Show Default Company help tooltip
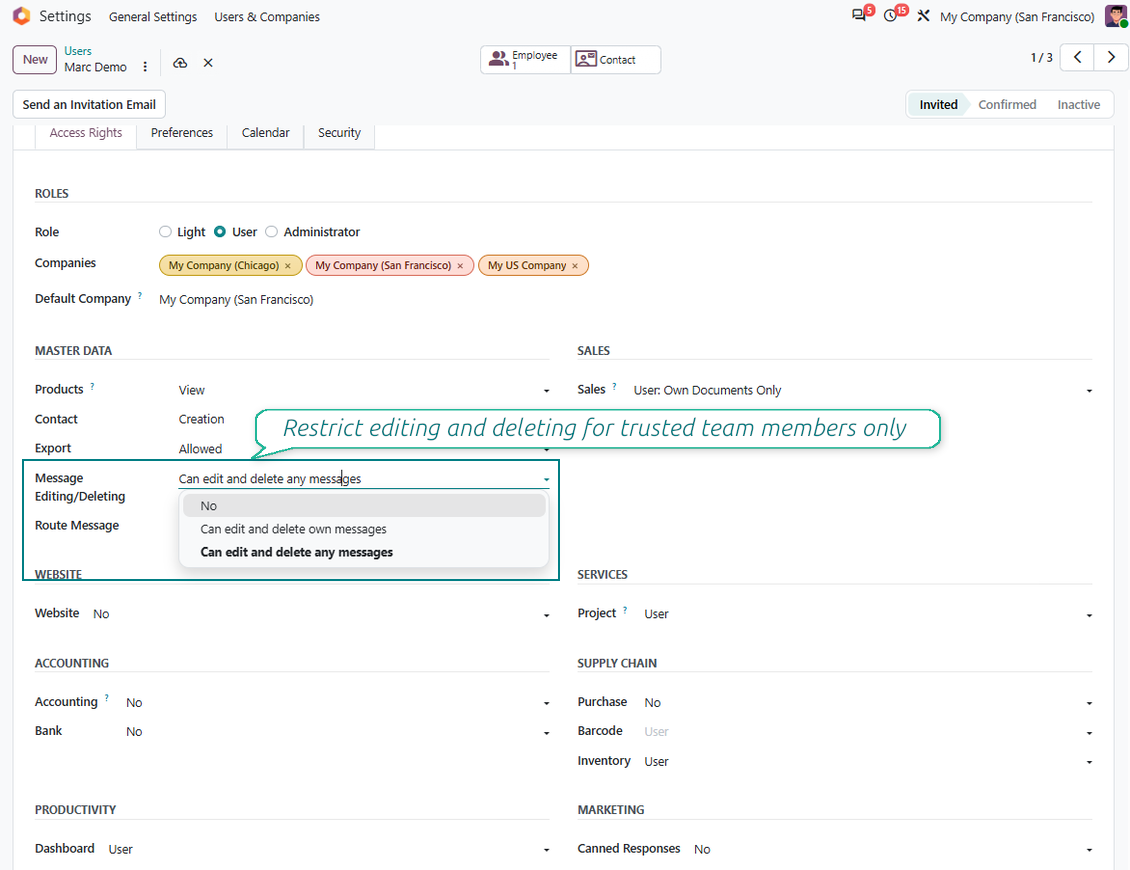This screenshot has height=870, width=1130. 140,296
